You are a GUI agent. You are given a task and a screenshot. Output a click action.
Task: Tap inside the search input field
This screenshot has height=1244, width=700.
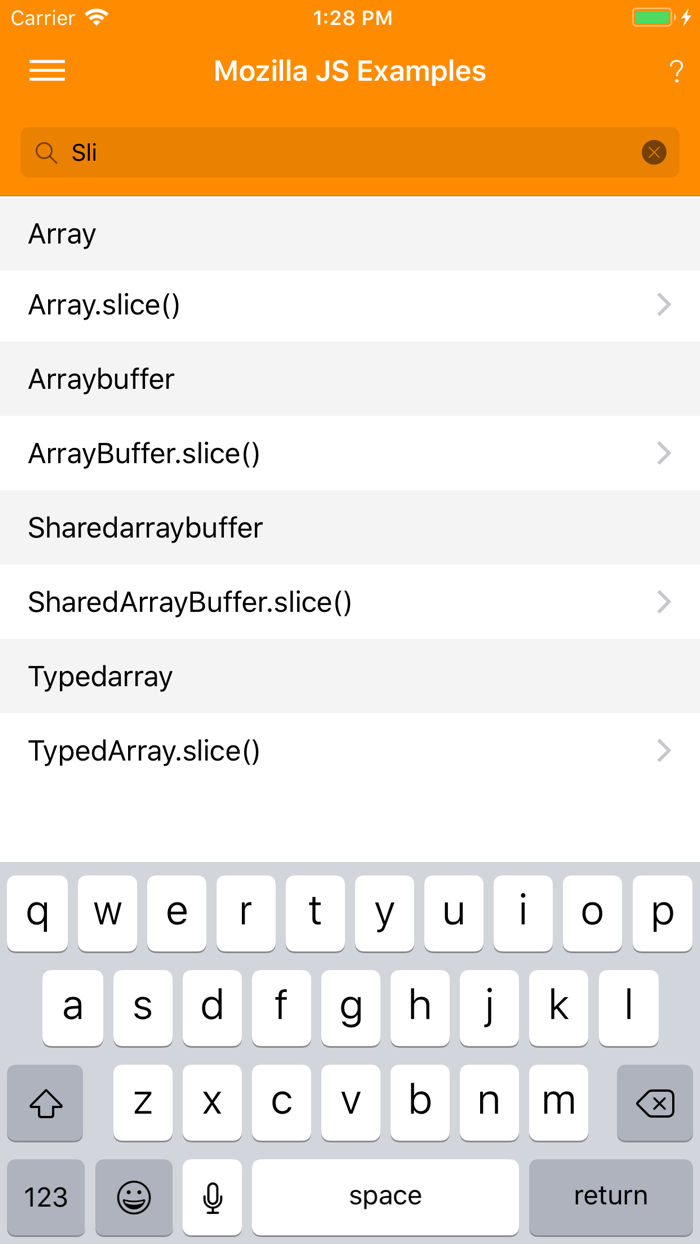coord(300,152)
